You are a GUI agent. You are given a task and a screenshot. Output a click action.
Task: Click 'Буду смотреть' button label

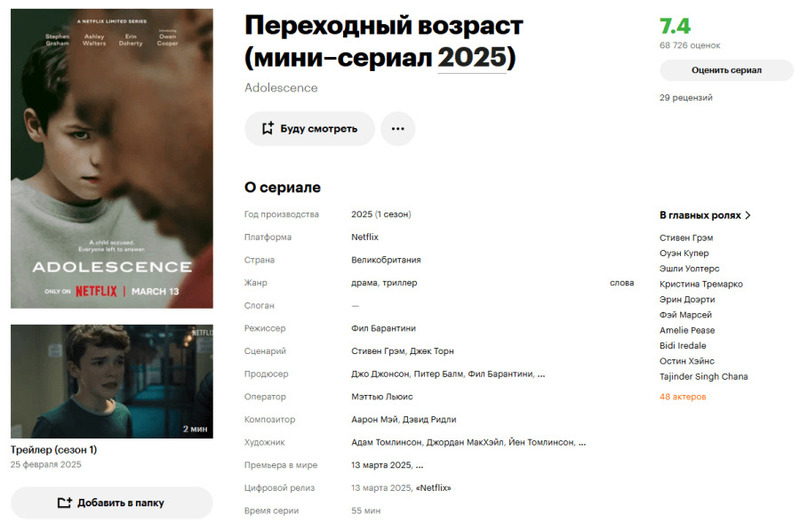click(319, 129)
